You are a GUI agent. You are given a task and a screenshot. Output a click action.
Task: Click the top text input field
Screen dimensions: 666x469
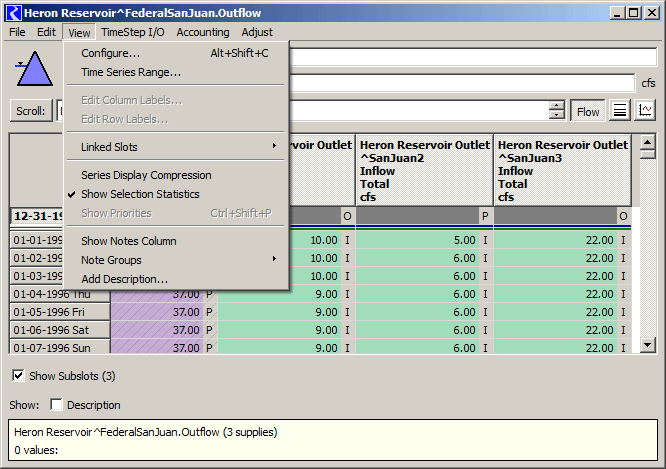pos(473,57)
